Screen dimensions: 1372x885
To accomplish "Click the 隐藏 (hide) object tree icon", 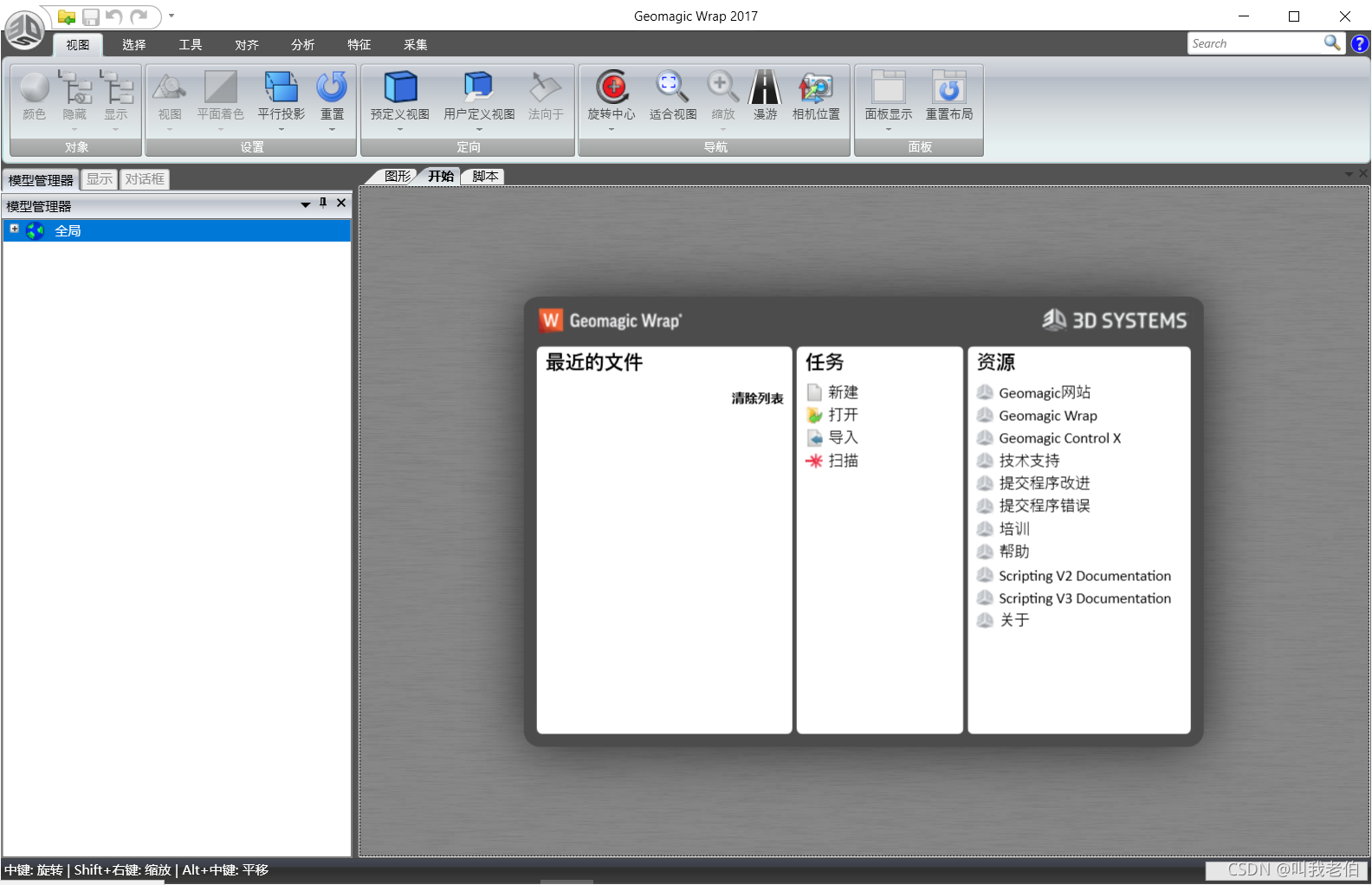I will click(x=75, y=87).
